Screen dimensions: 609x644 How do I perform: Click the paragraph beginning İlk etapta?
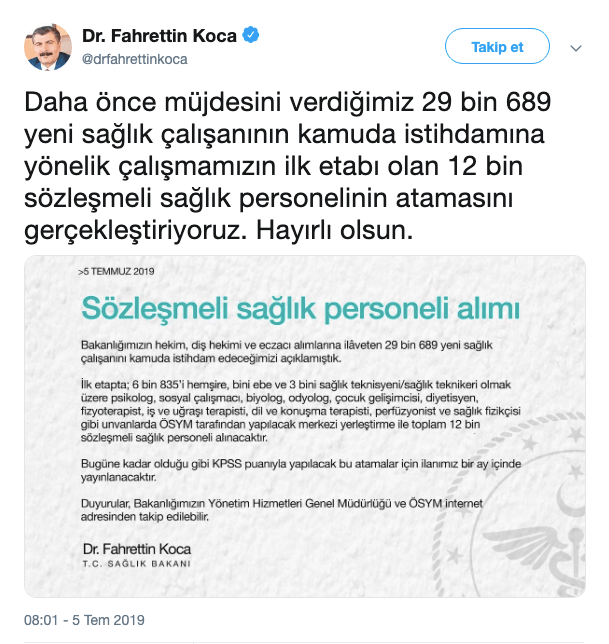pyautogui.click(x=301, y=411)
